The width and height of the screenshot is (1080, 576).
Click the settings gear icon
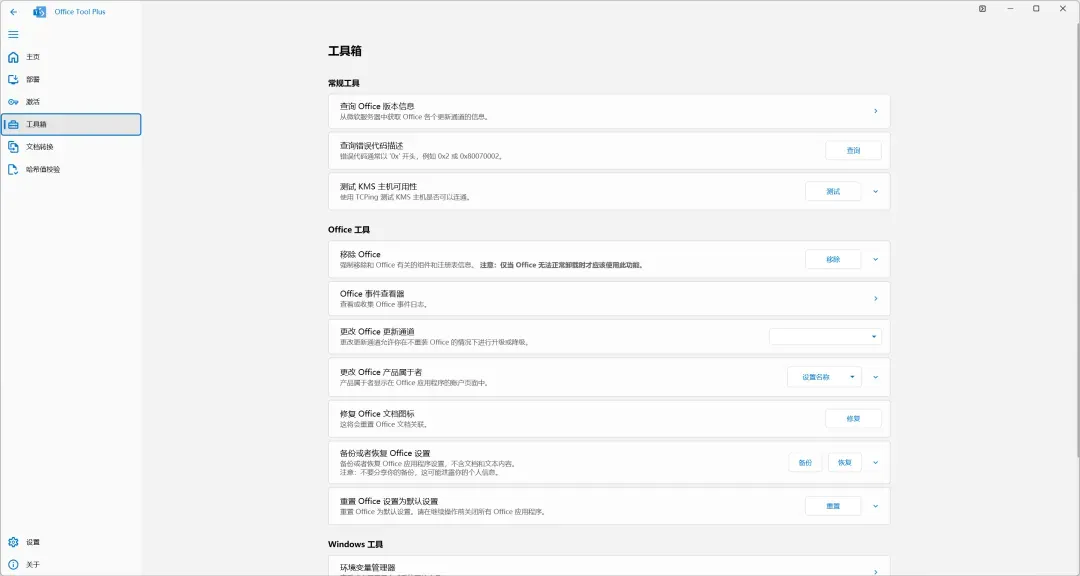tap(13, 542)
